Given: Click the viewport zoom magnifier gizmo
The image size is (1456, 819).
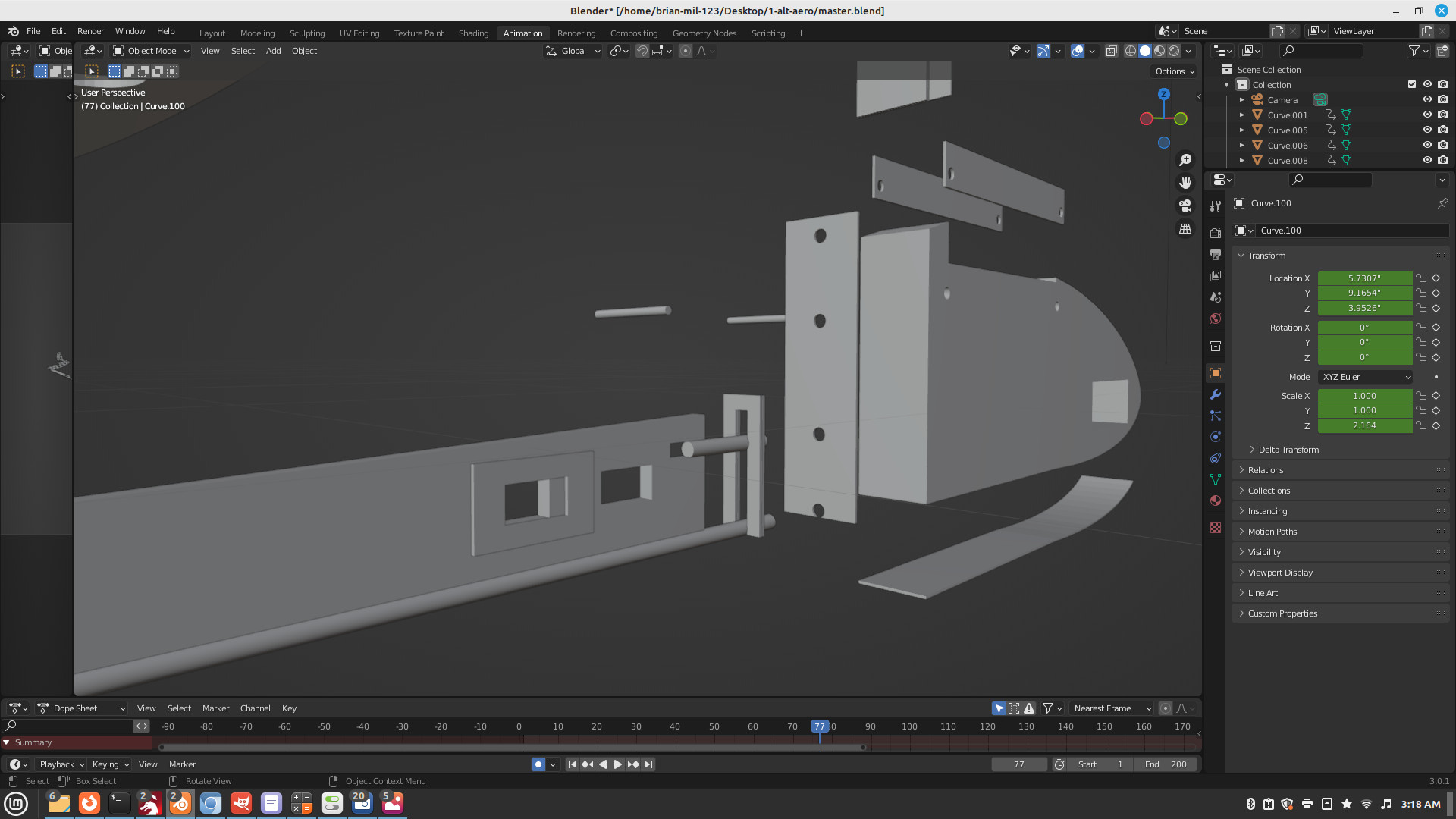Looking at the screenshot, I should 1185,160.
